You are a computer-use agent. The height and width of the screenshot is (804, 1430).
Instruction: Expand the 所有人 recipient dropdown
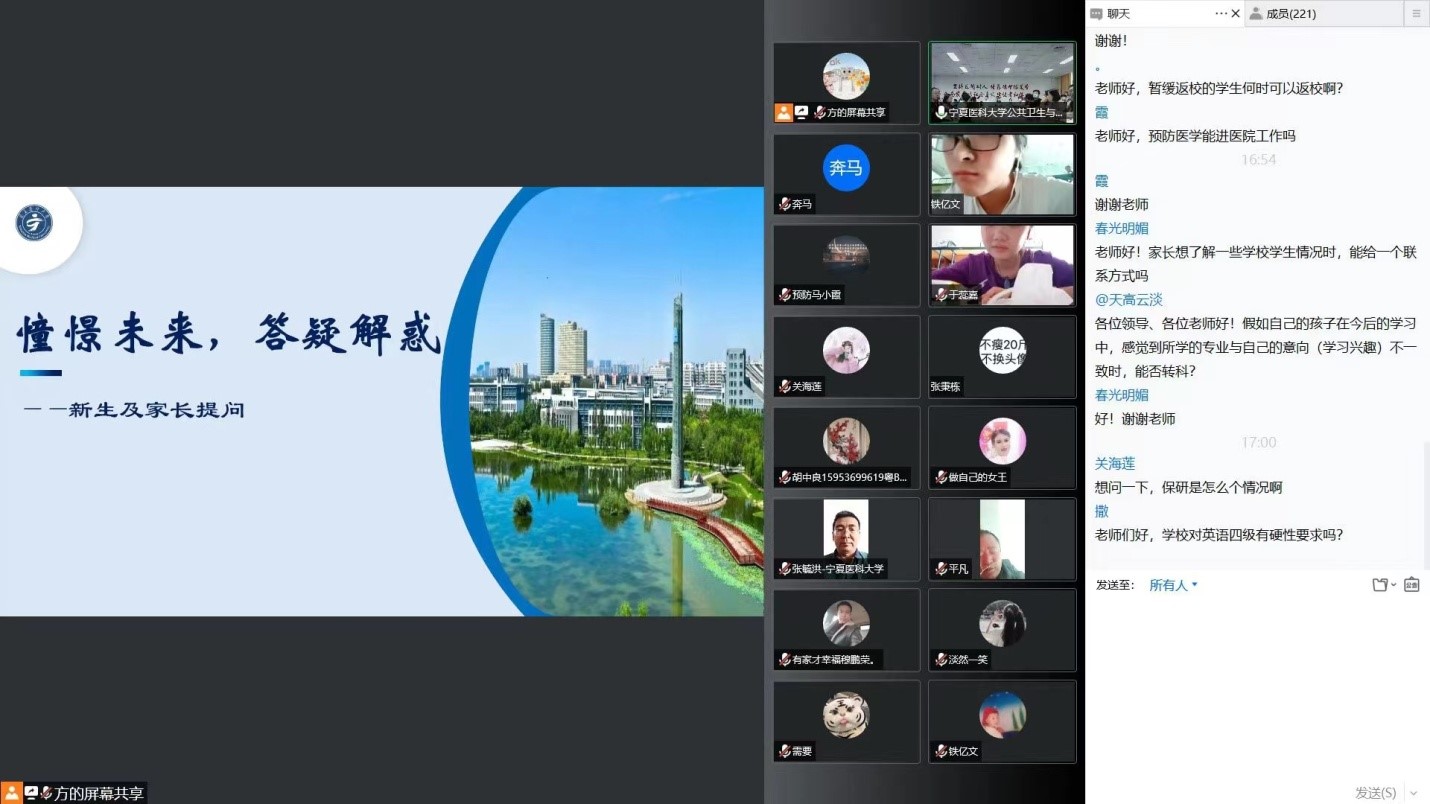[1173, 585]
